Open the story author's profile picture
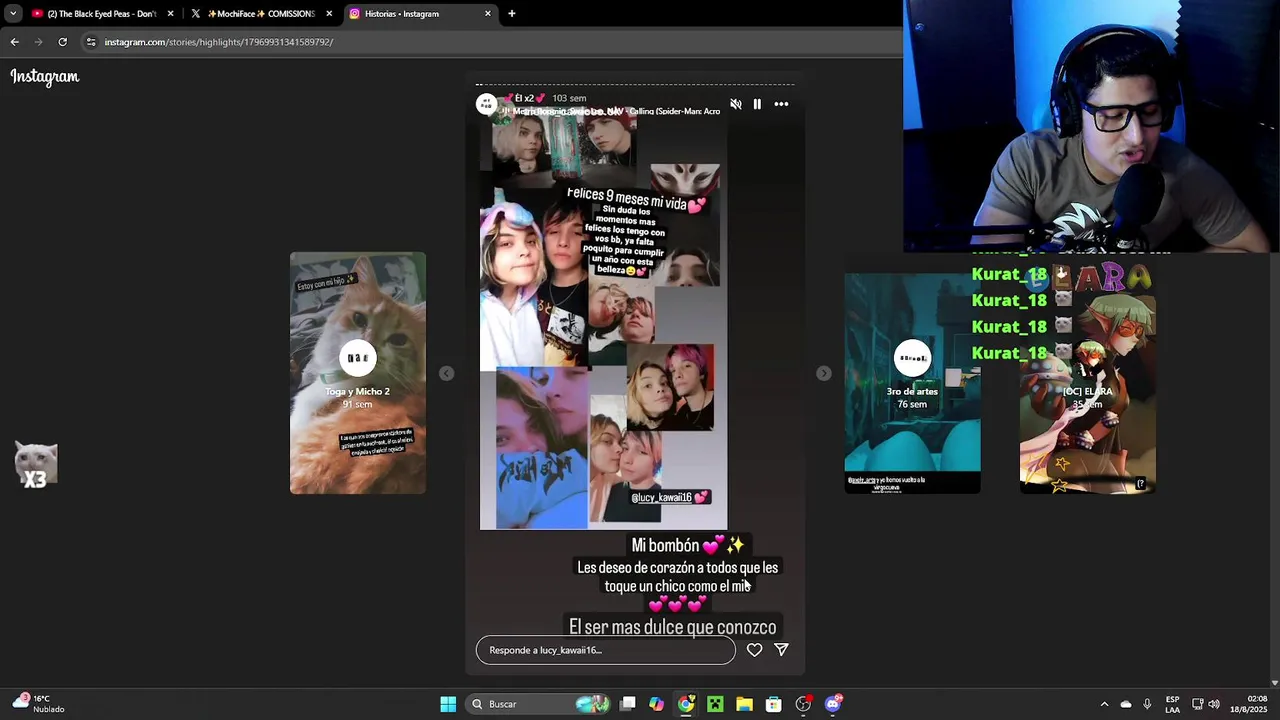 coord(487,104)
